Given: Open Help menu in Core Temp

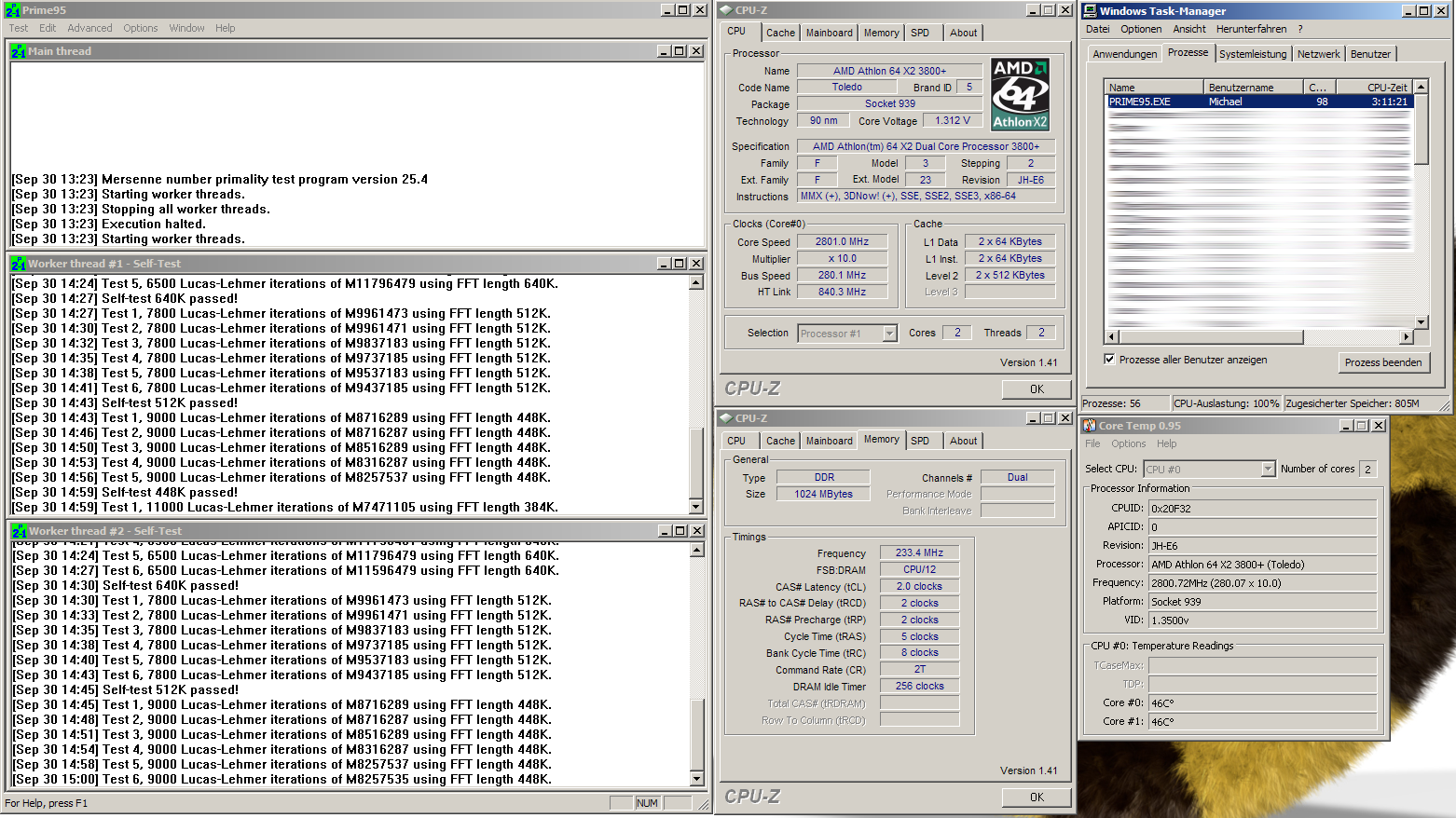Looking at the screenshot, I should [x=1167, y=444].
